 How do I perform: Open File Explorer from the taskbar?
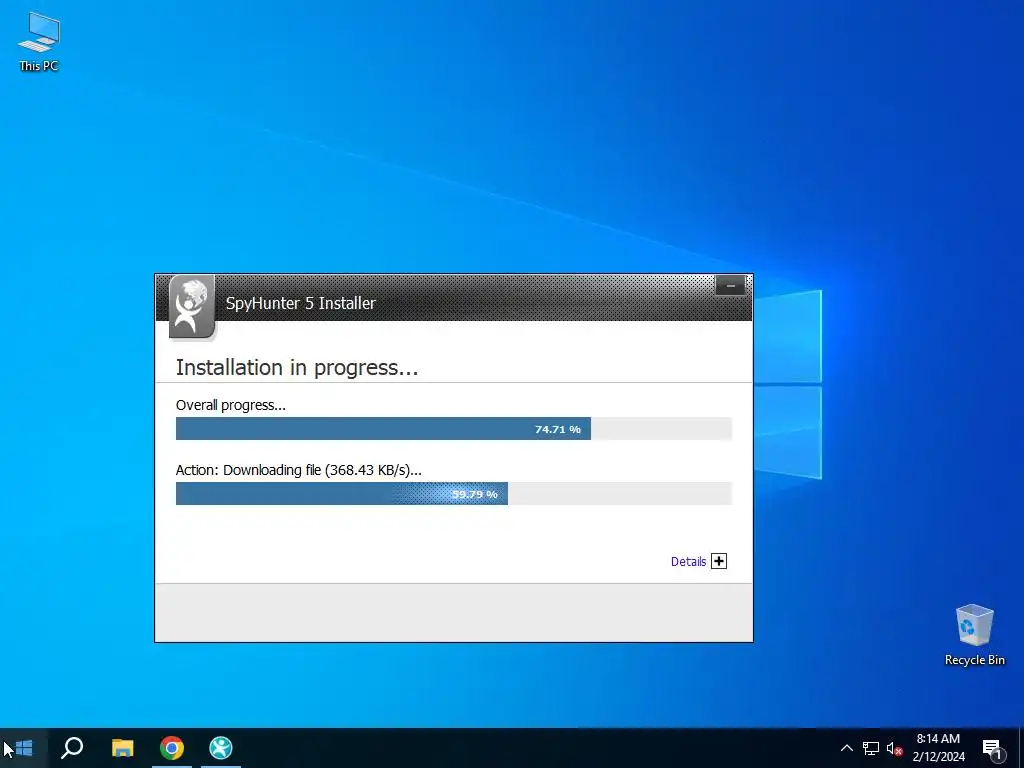tap(122, 748)
